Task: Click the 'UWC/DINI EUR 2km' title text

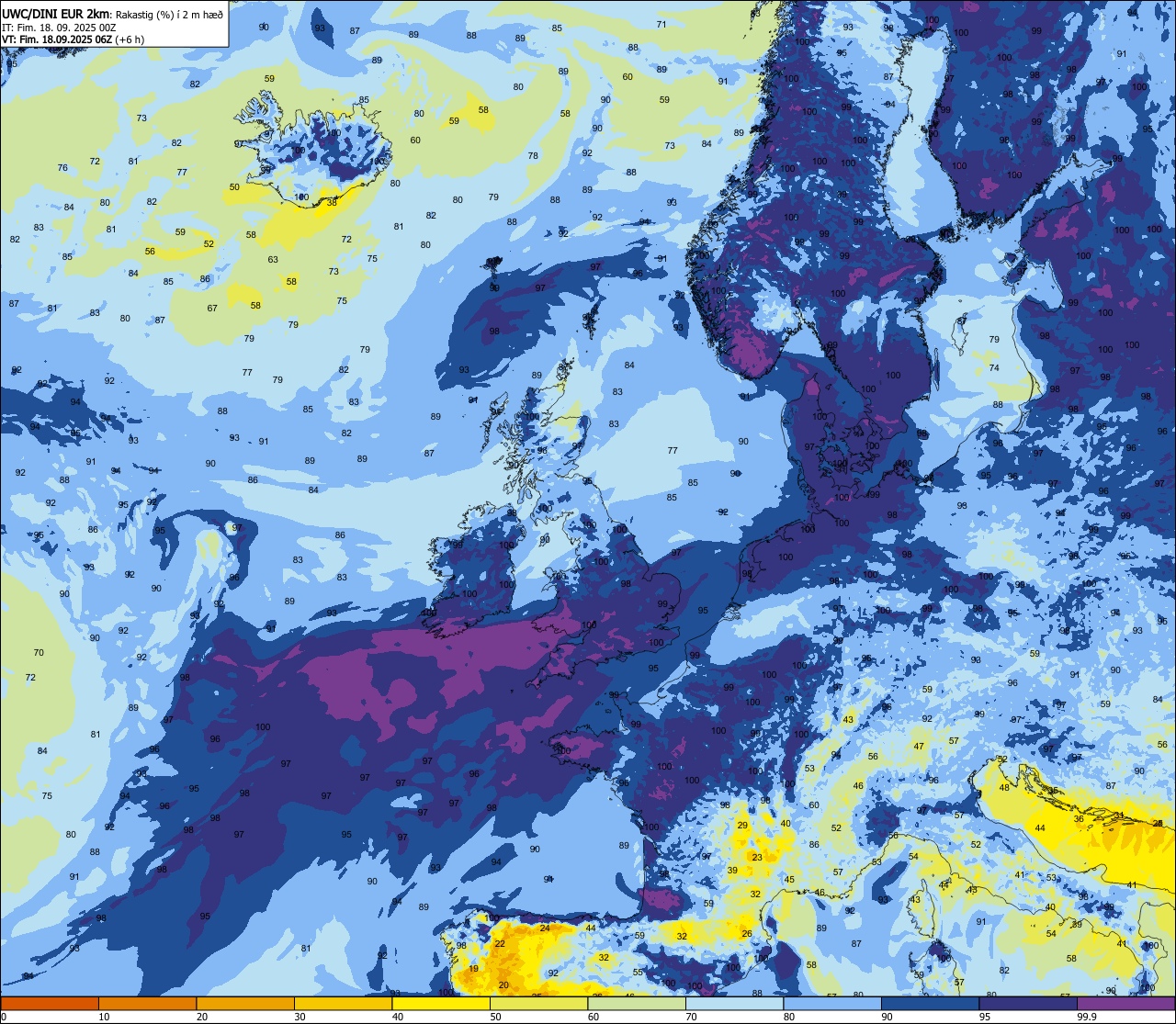Action: [x=55, y=14]
